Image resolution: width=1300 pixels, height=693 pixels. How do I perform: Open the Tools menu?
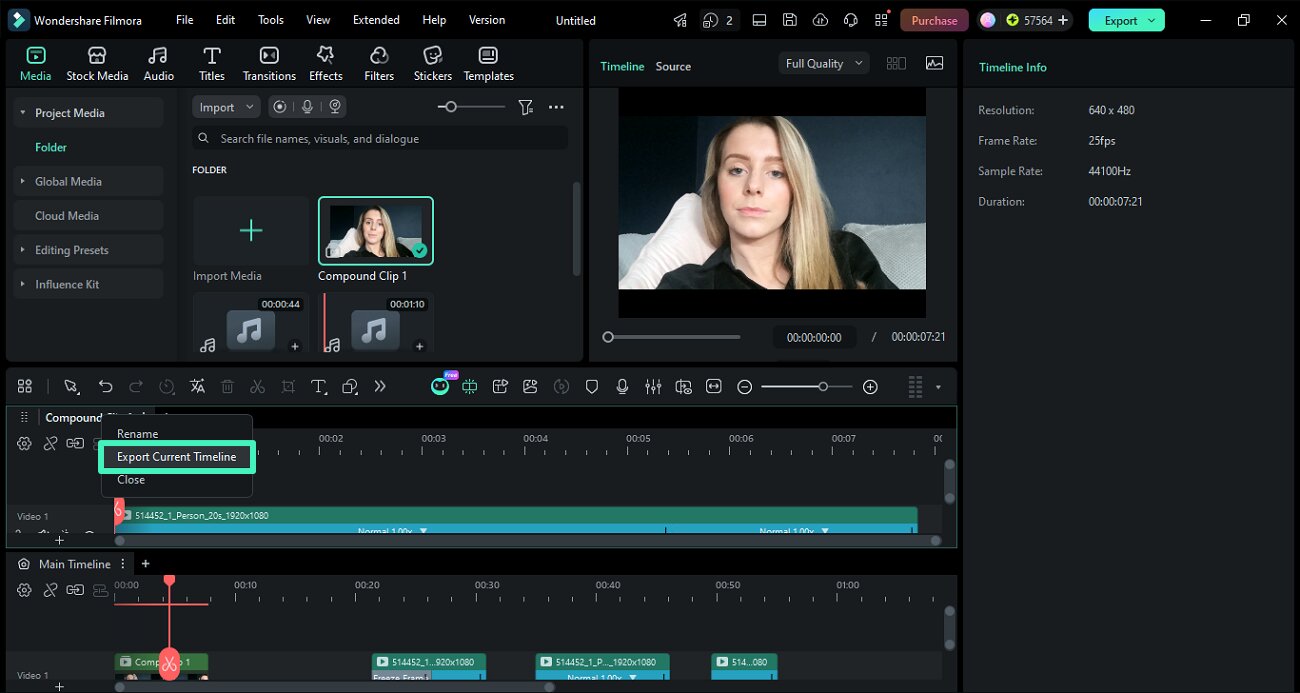[x=271, y=20]
